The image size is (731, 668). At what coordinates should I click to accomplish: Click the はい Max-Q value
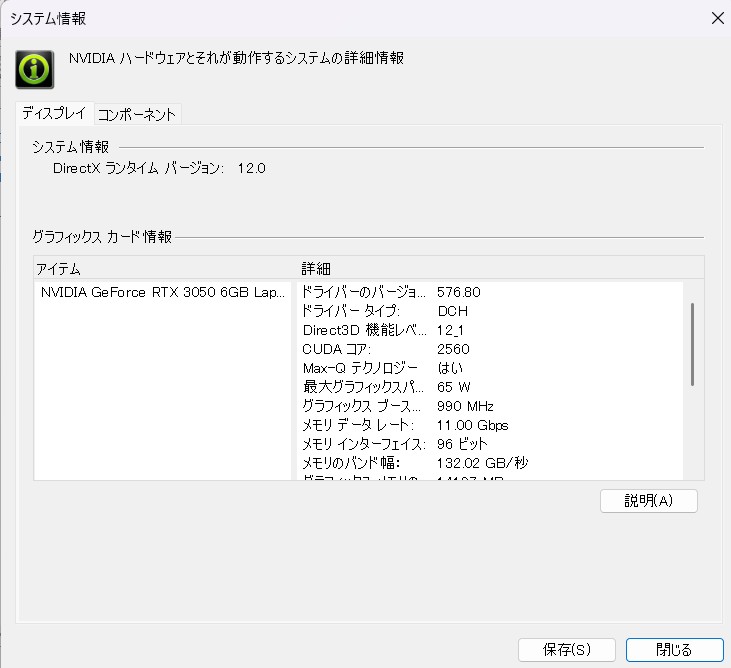pyautogui.click(x=450, y=368)
